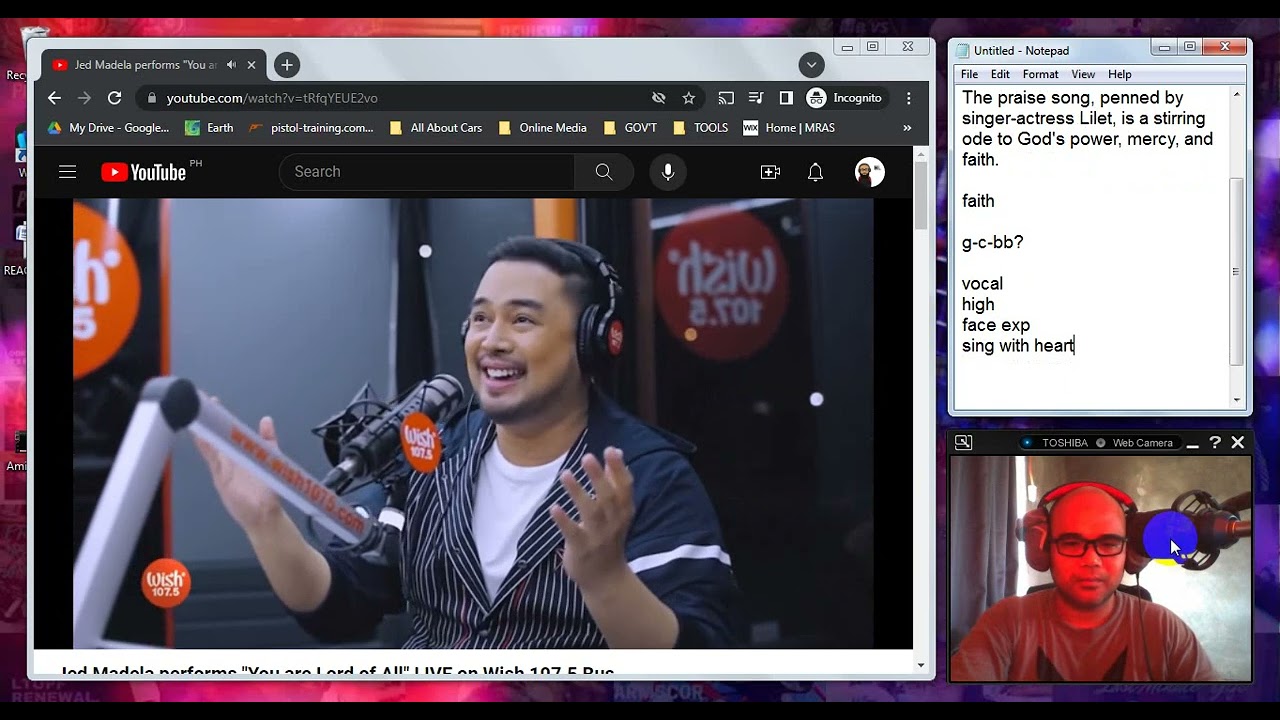Click the third-party cookies blocked eye icon
This screenshot has width=1280, height=720.
click(x=658, y=98)
